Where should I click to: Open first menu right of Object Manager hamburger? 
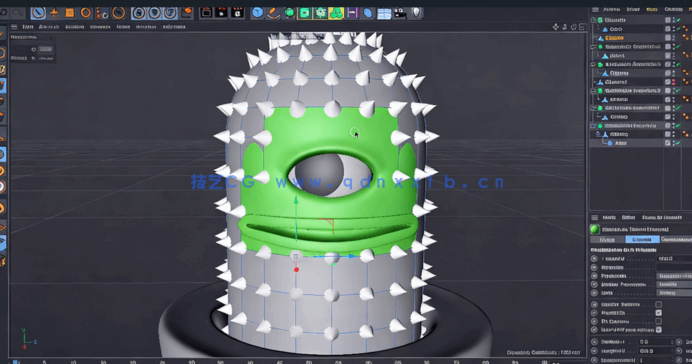pos(611,9)
